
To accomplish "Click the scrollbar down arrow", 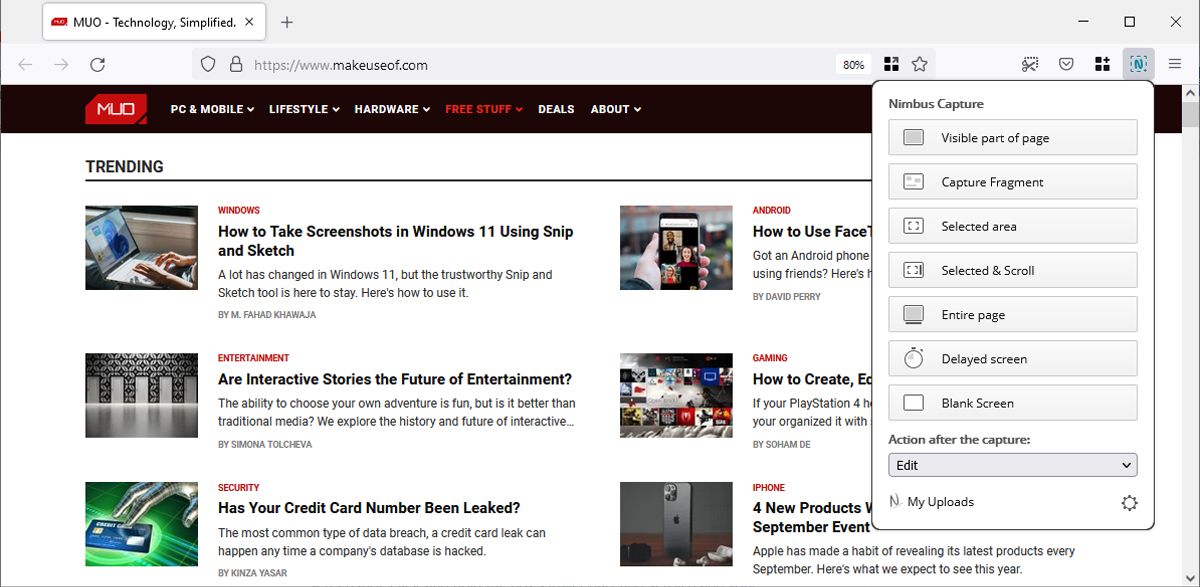I will point(1191,578).
